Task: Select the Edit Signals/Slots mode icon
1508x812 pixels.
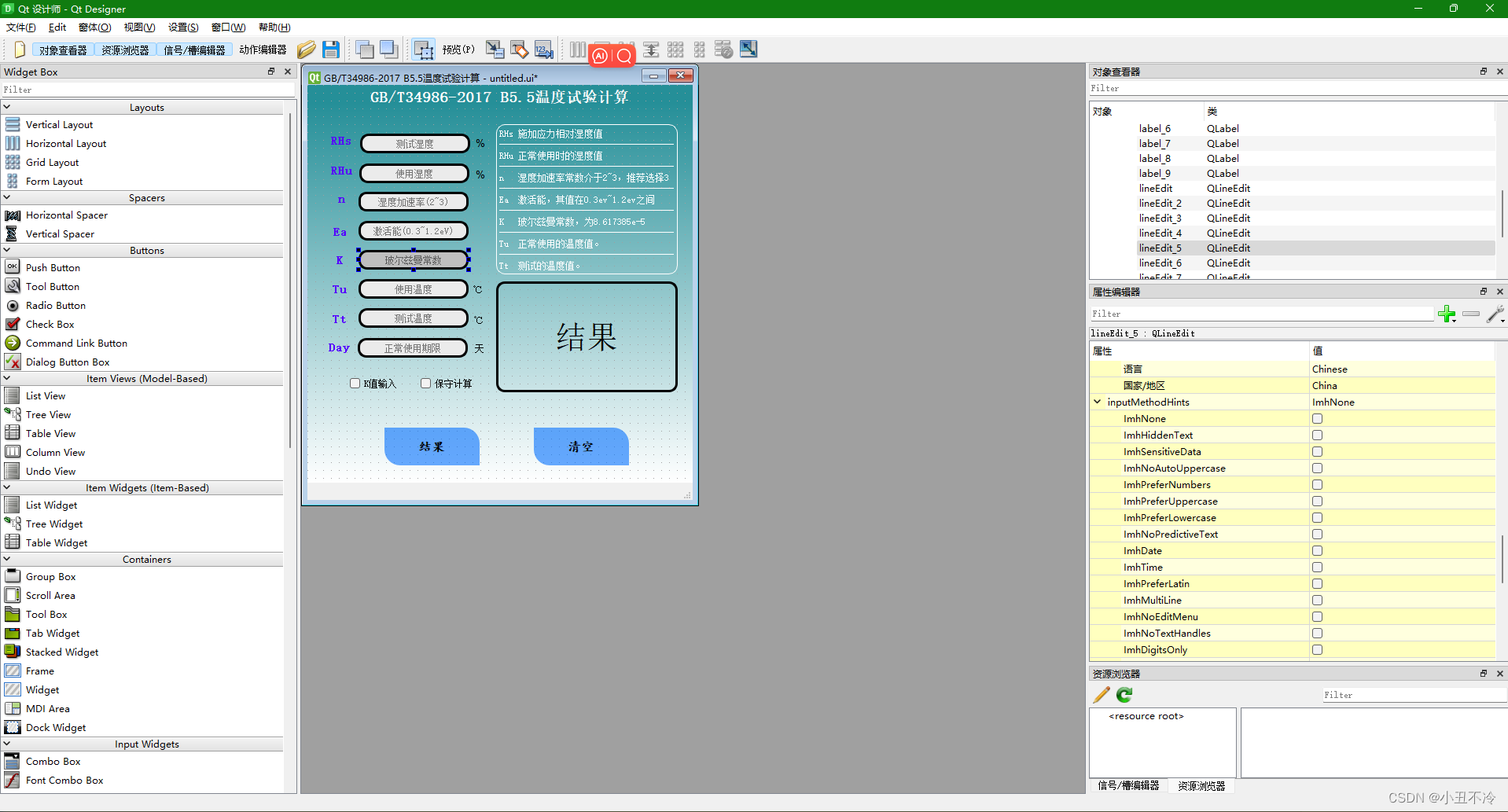Action: pyautogui.click(x=495, y=50)
